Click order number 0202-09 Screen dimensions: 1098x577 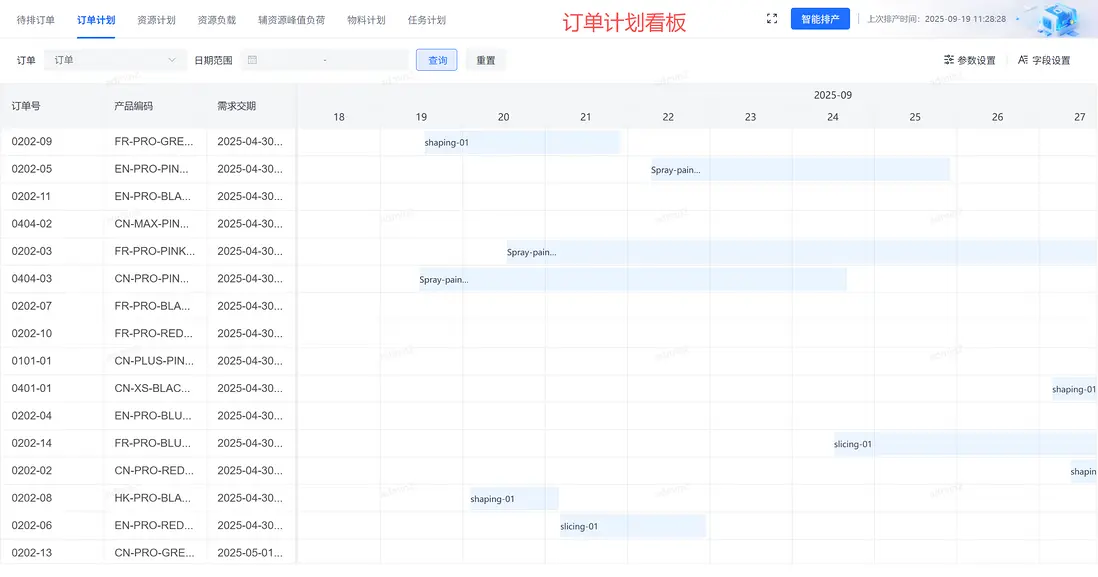tap(32, 141)
